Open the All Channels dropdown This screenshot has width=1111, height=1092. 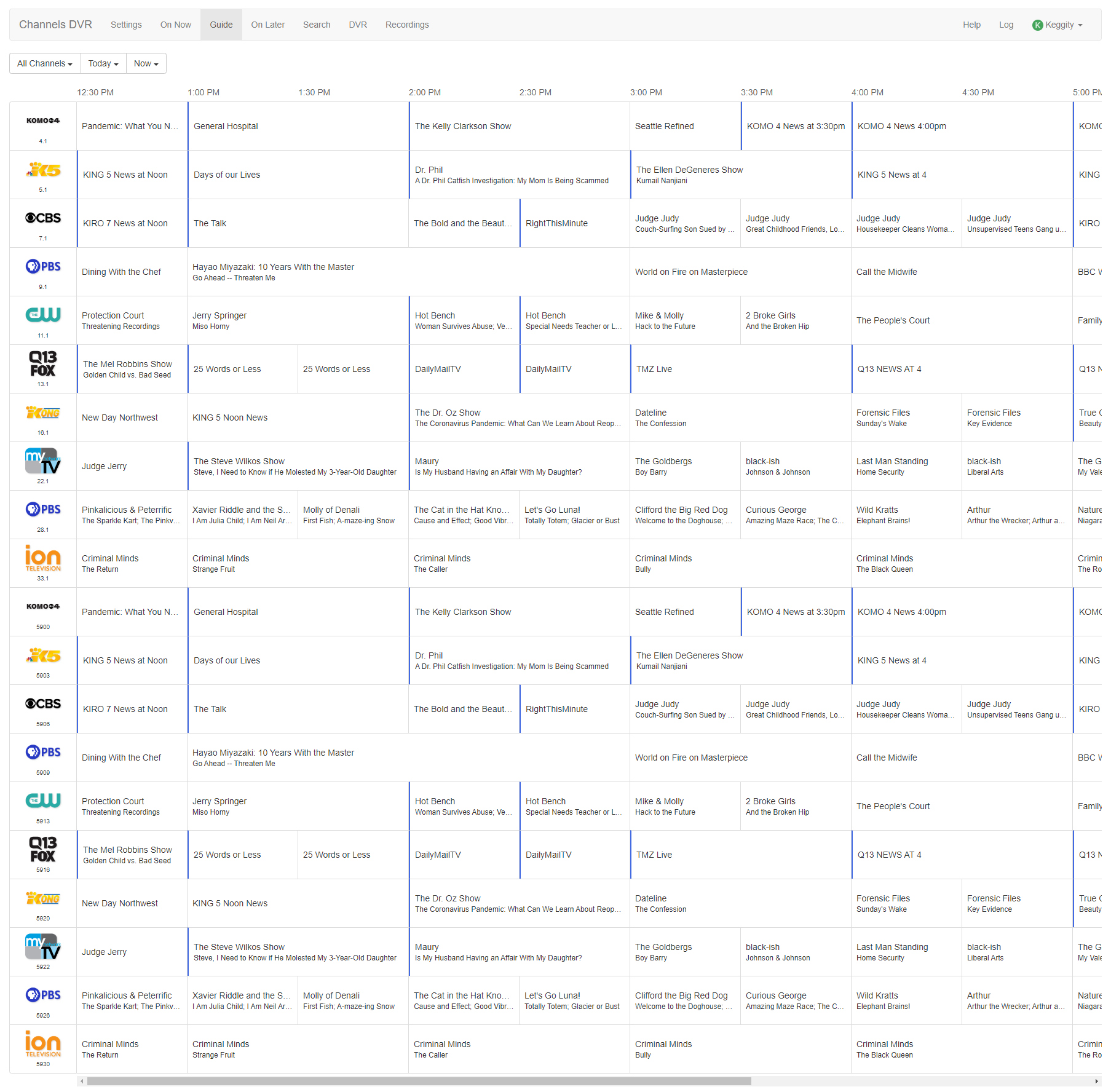pyautogui.click(x=45, y=63)
